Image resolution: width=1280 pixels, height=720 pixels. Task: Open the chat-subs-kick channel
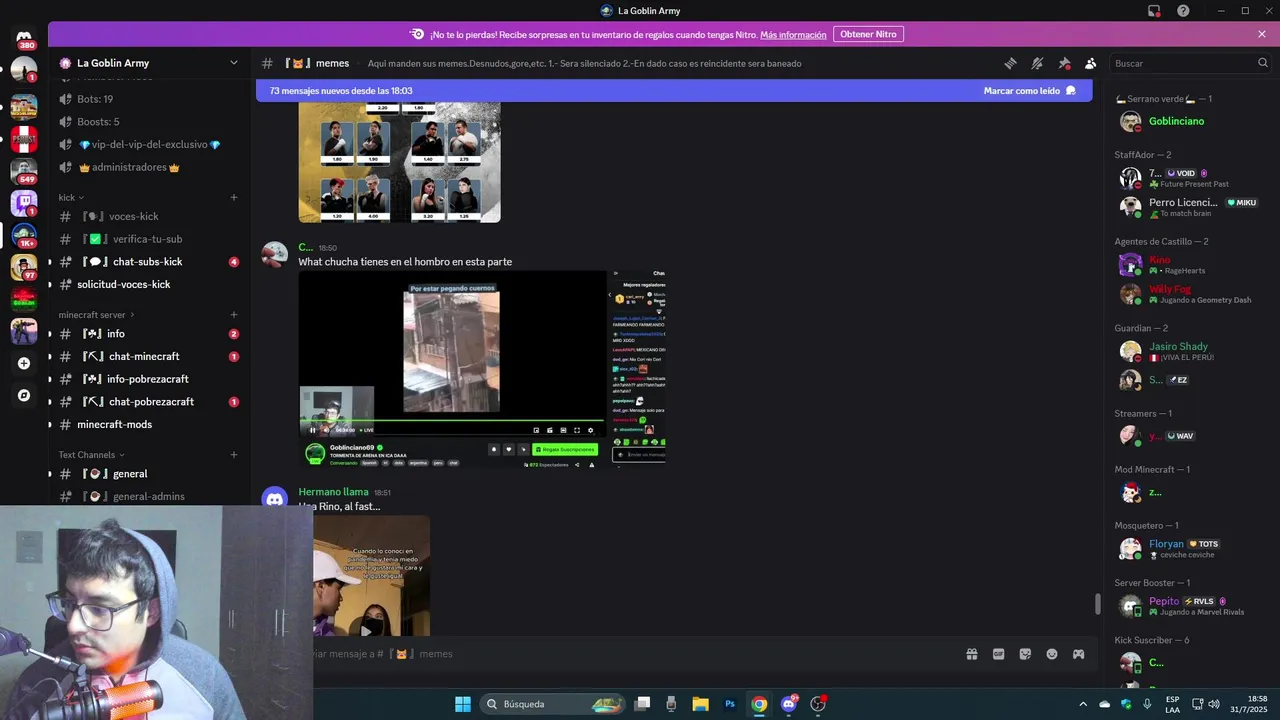point(149,262)
